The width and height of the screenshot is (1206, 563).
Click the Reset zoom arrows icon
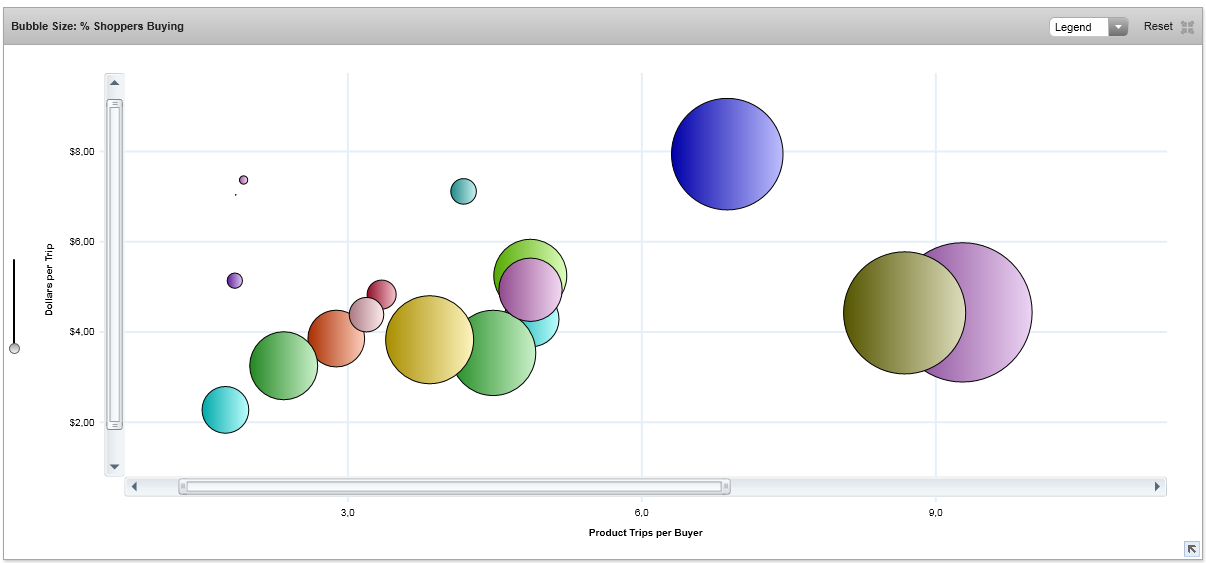pyautogui.click(x=1187, y=27)
